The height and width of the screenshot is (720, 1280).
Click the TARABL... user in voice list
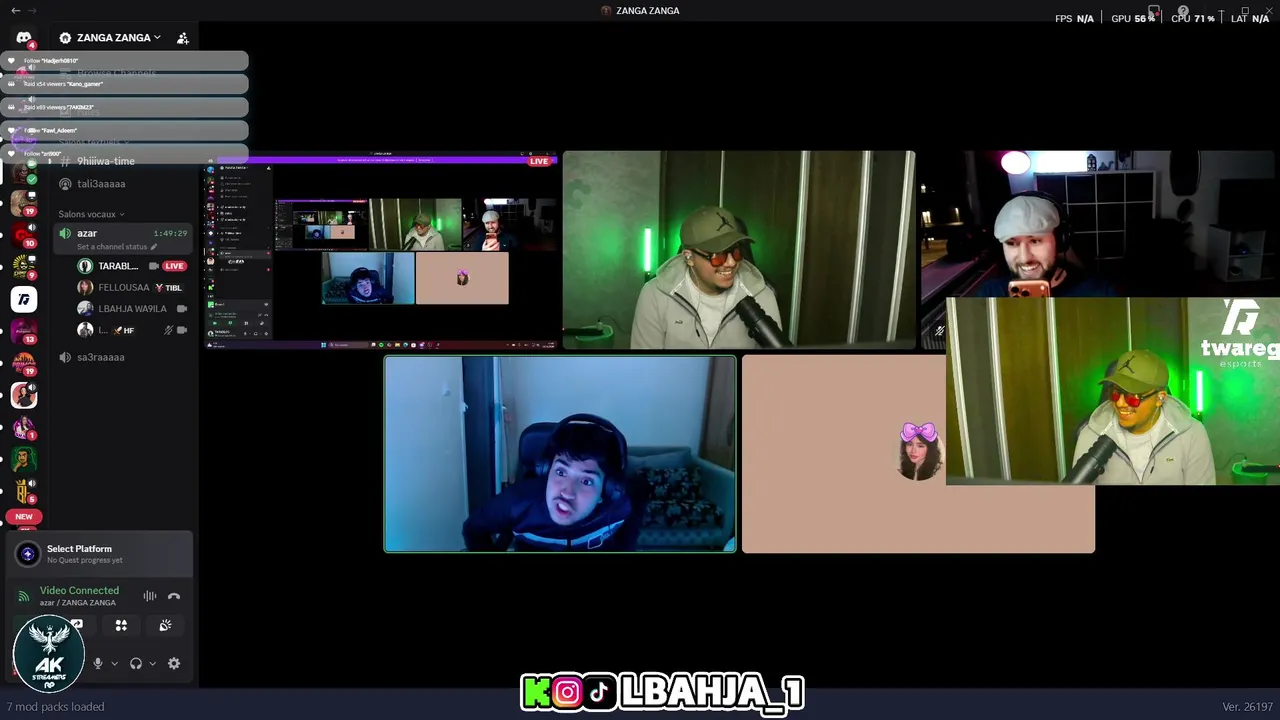(118, 266)
